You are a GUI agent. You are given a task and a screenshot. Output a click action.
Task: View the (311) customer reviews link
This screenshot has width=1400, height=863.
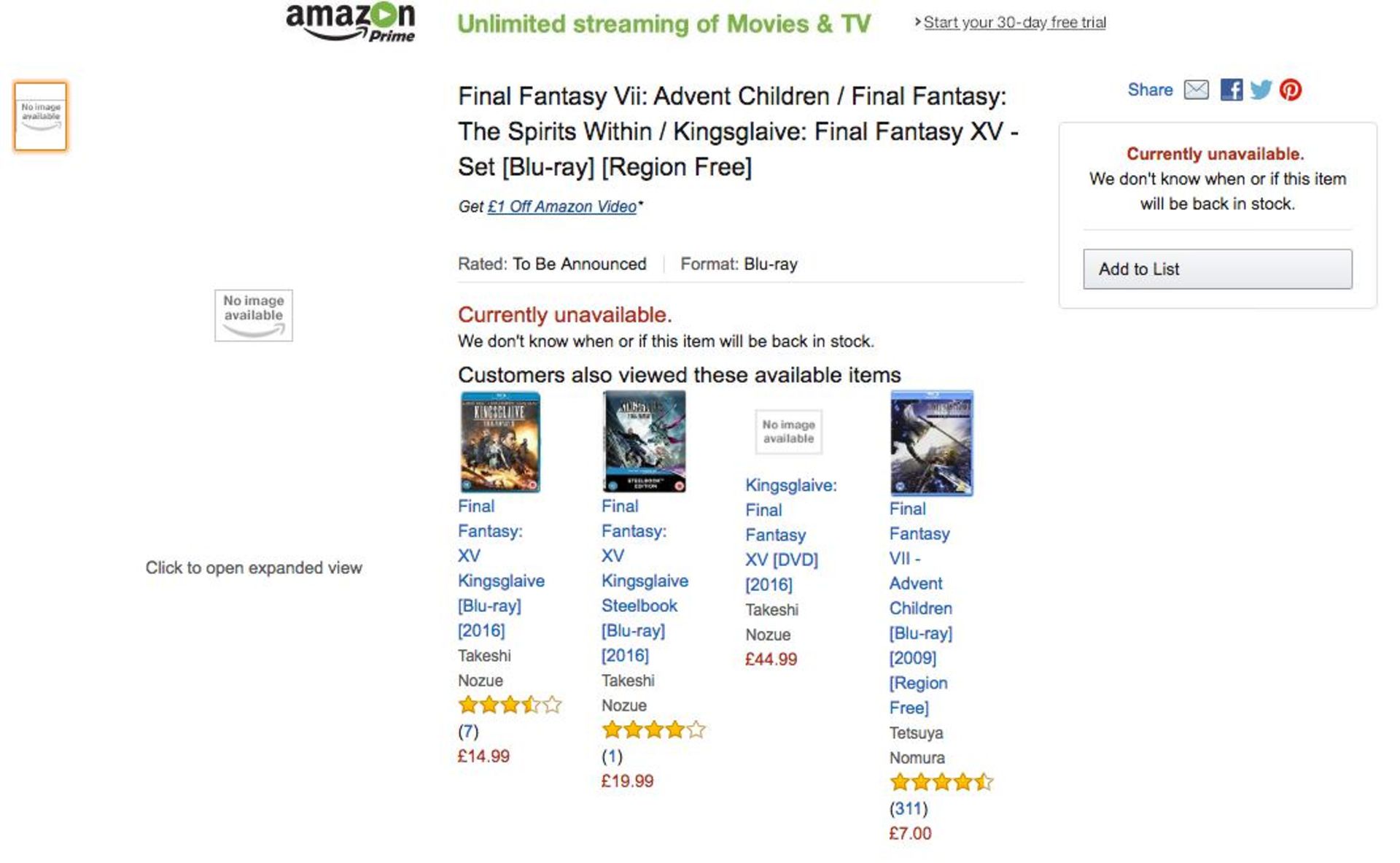point(909,808)
